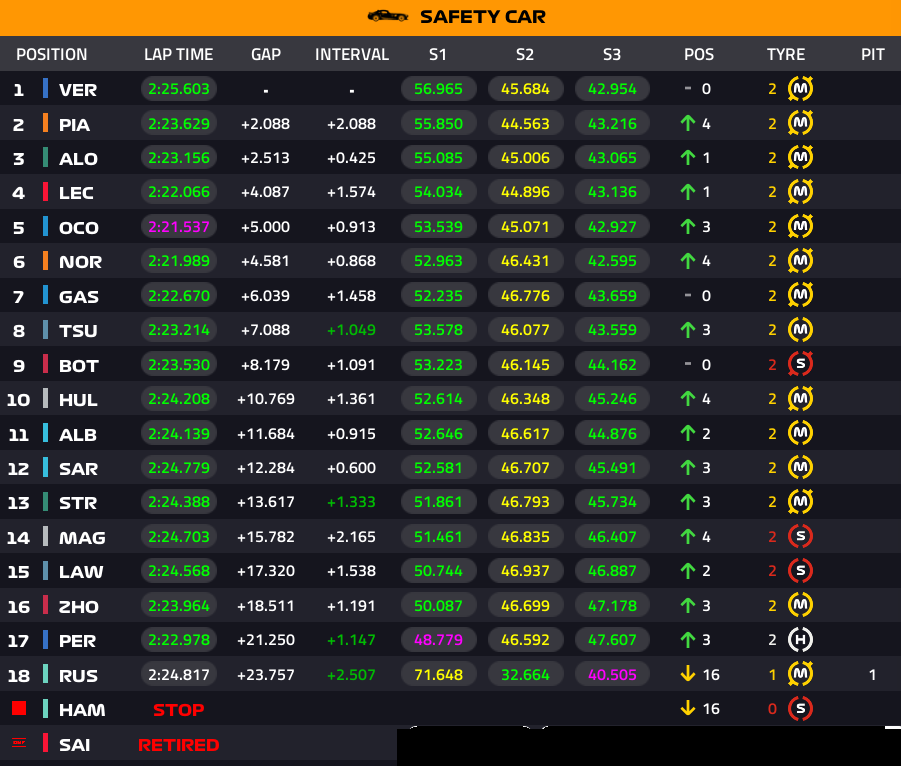901x766 pixels.
Task: Select the TYRE column header
Action: pos(786,54)
